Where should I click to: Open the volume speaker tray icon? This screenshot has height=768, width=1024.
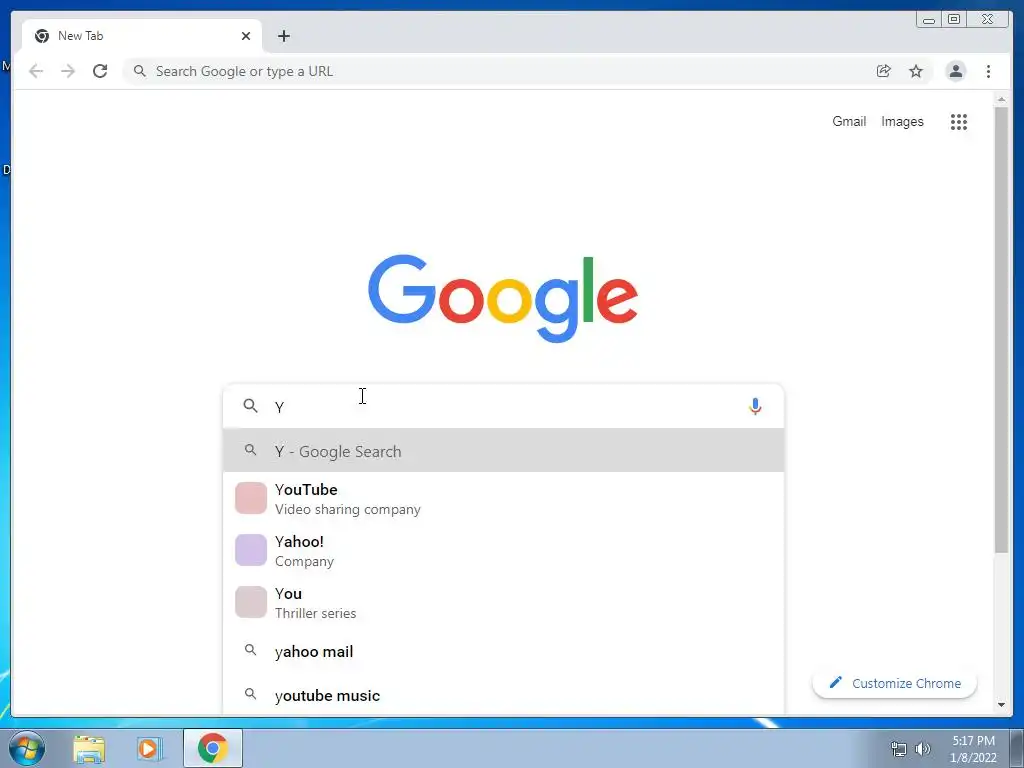(x=923, y=749)
